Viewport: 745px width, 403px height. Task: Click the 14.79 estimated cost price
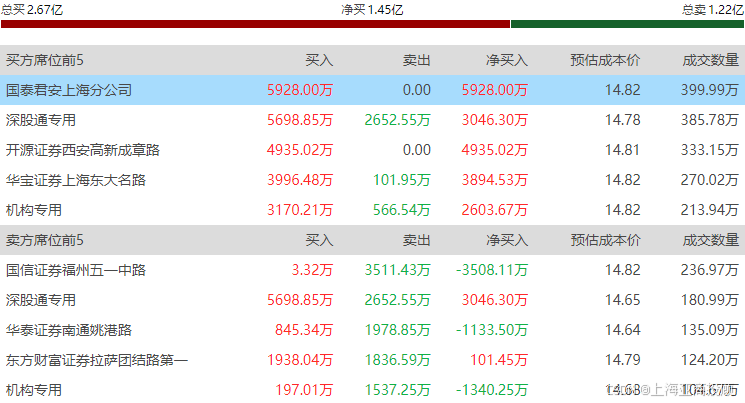click(x=622, y=360)
